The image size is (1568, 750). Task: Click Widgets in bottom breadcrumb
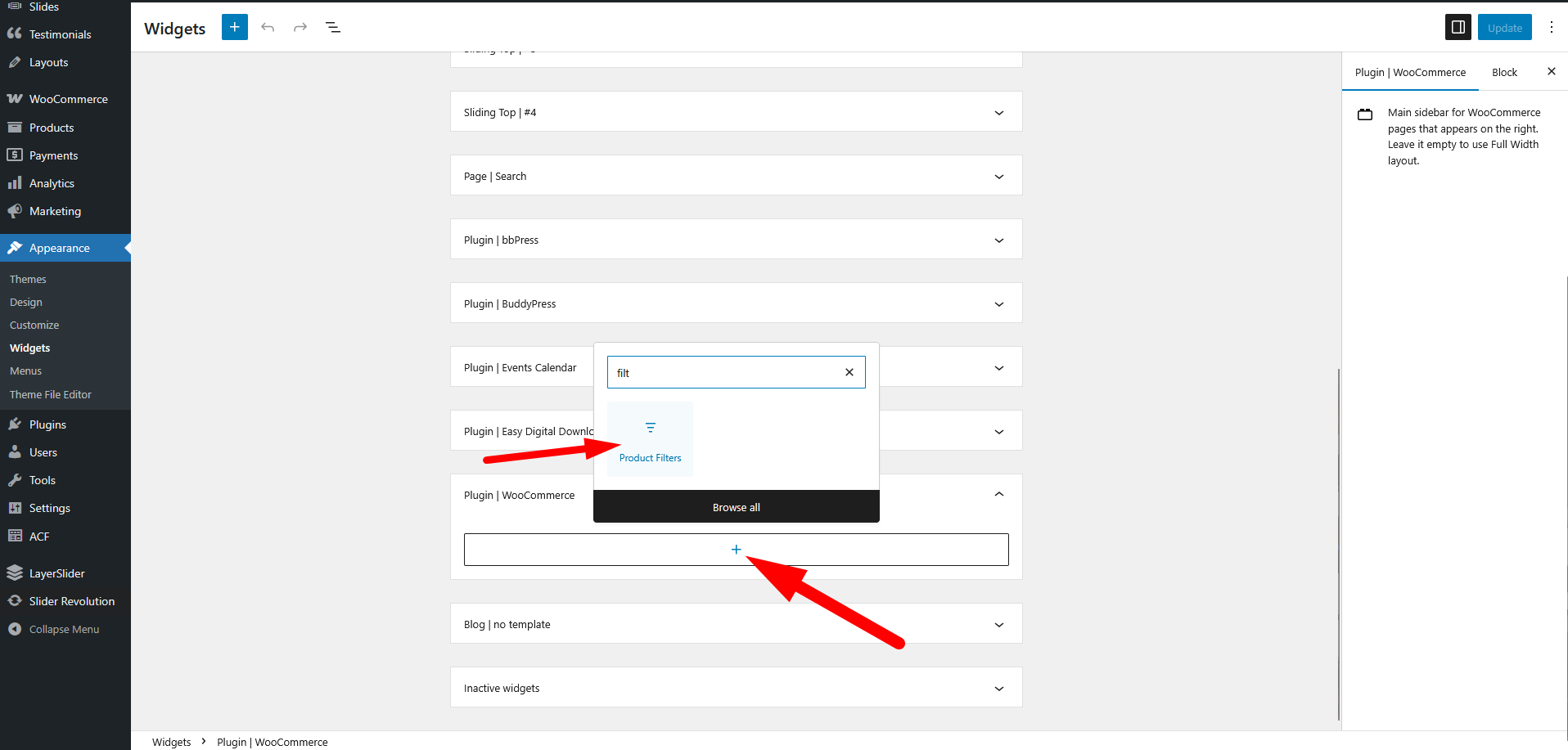coord(171,742)
